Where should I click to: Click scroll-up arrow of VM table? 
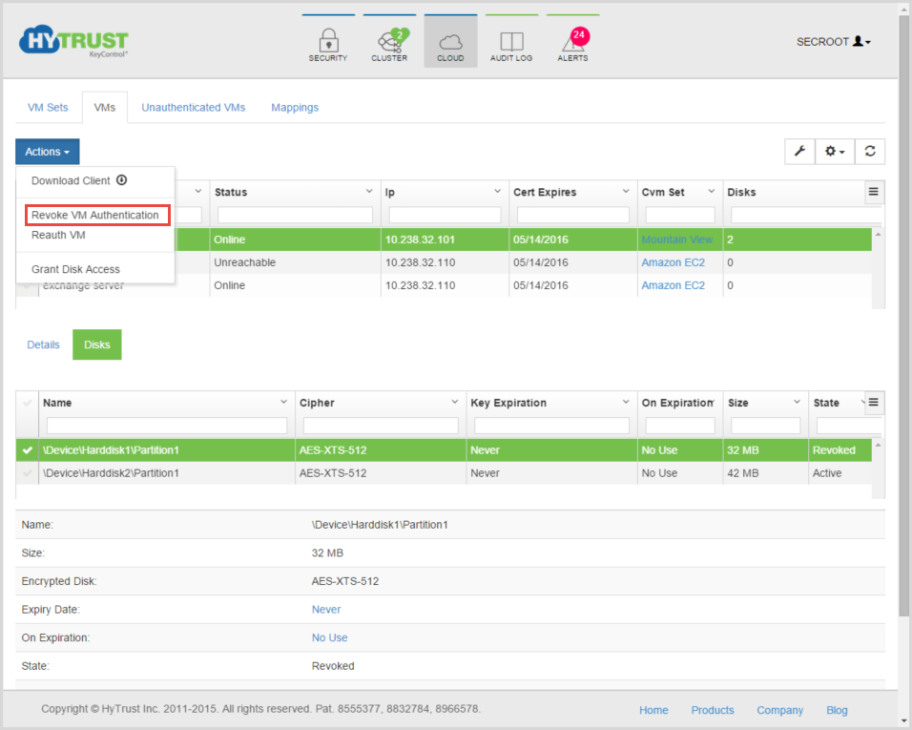878,234
